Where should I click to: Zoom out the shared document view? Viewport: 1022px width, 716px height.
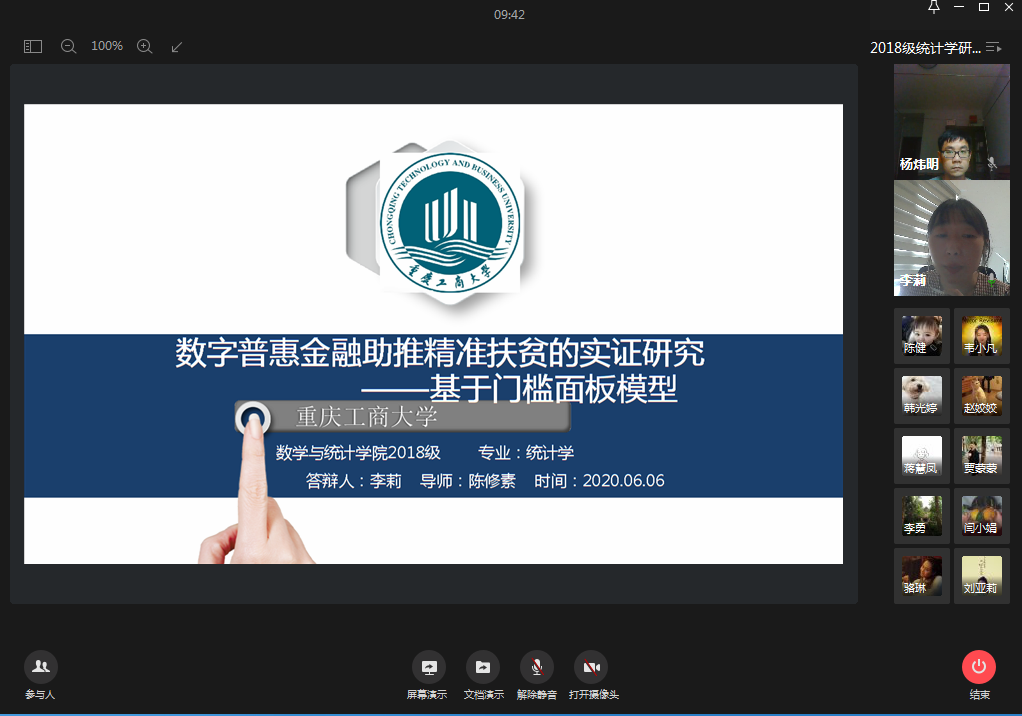pyautogui.click(x=68, y=46)
